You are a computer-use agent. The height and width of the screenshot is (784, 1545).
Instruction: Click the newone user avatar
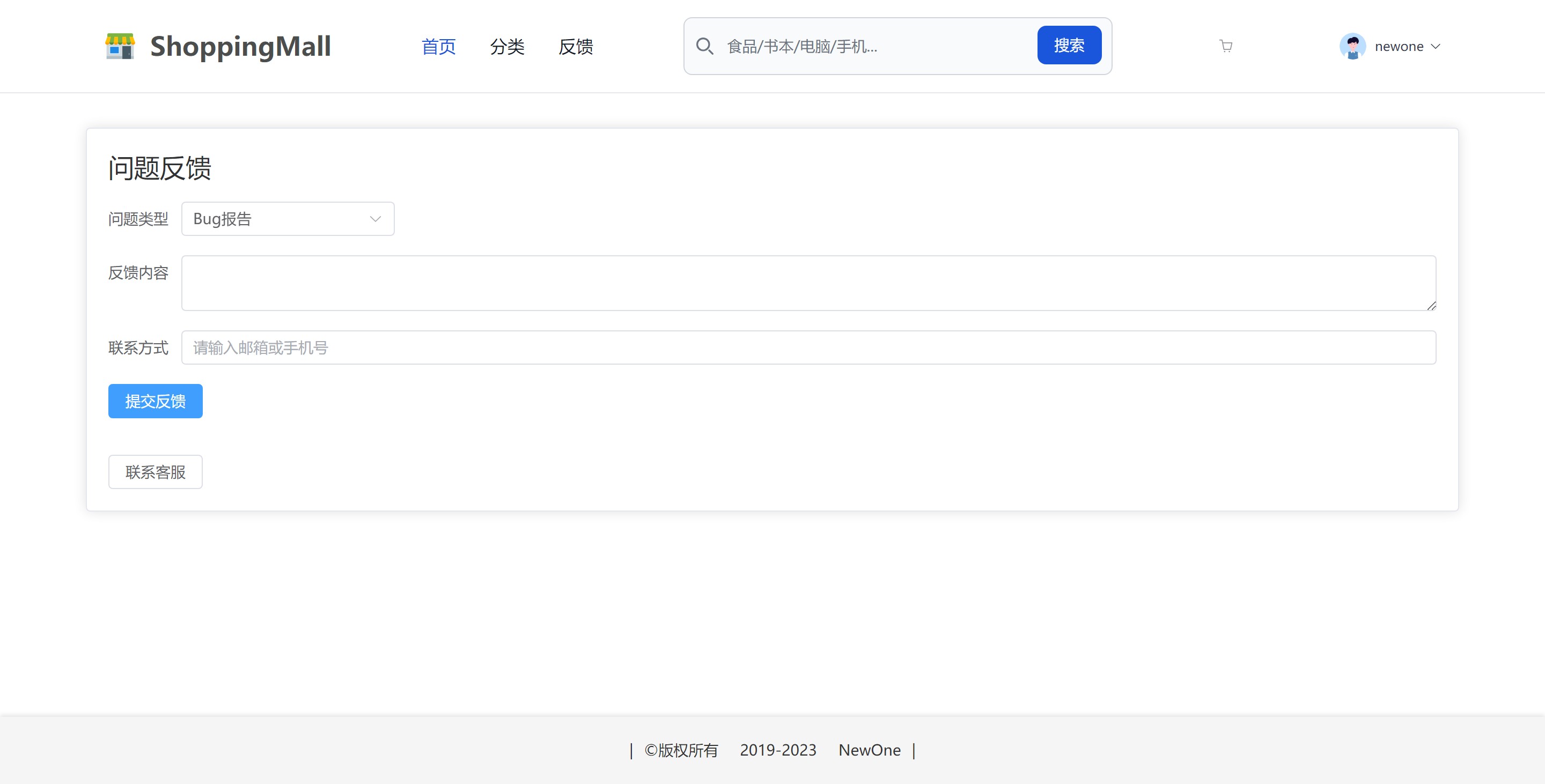(1352, 46)
